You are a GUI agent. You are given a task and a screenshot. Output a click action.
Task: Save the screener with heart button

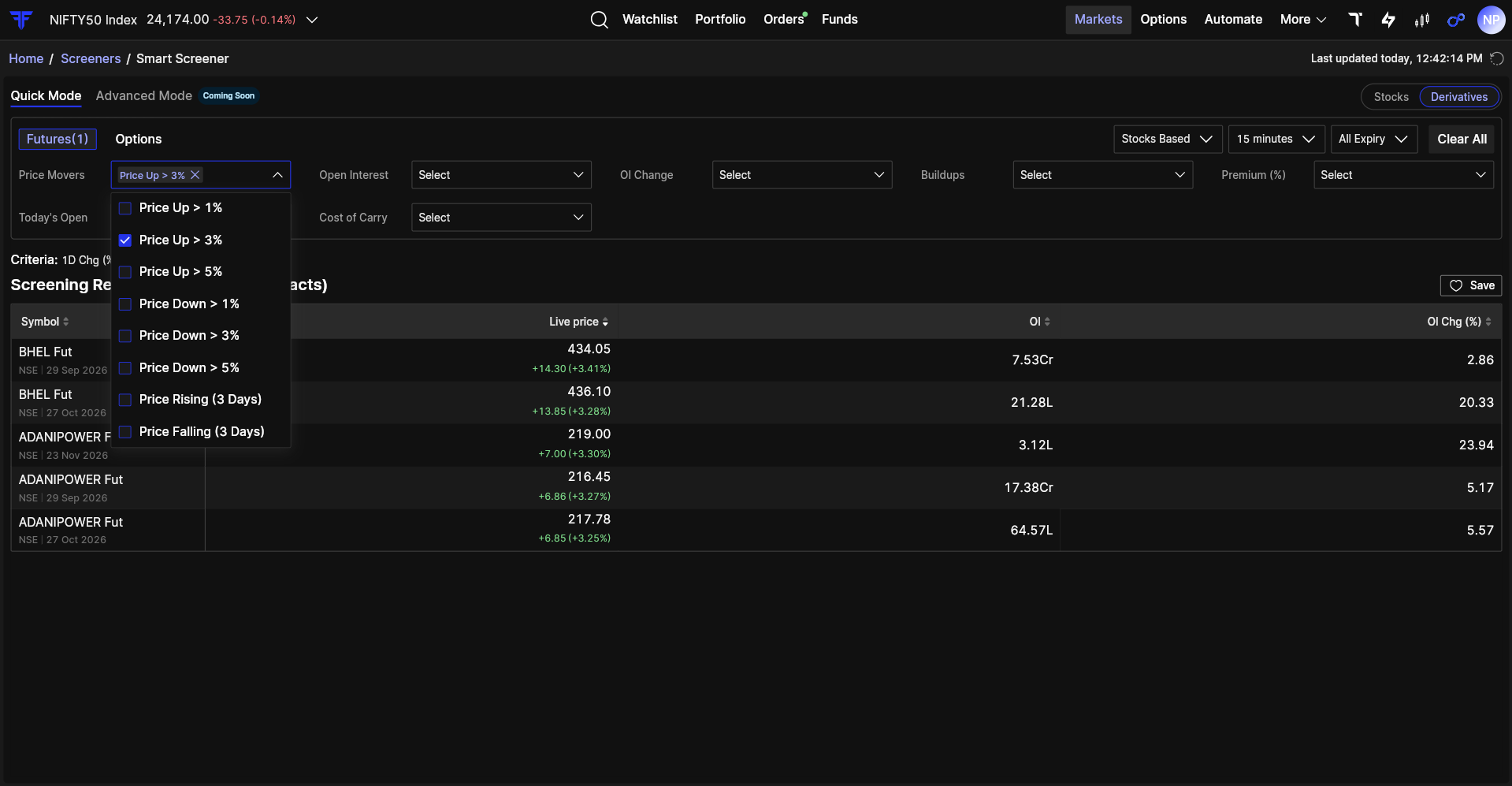(x=1471, y=285)
